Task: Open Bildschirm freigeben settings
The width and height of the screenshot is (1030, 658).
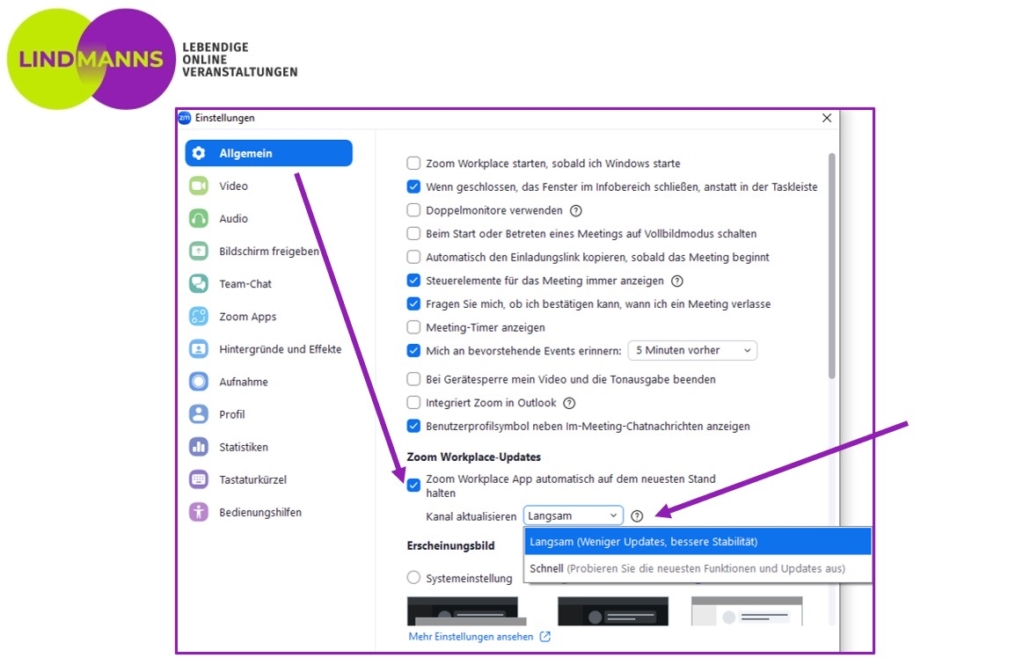Action: click(x=269, y=251)
